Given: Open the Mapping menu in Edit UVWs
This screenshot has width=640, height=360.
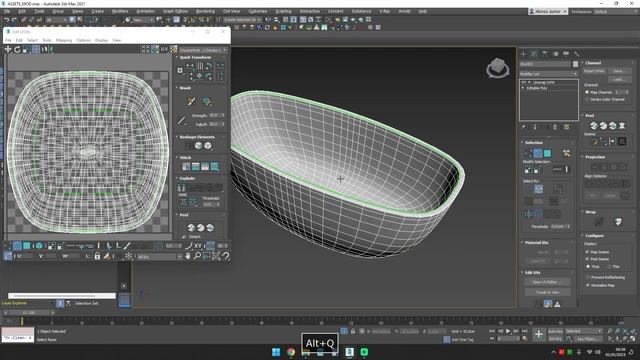Looking at the screenshot, I should click(x=64, y=40).
